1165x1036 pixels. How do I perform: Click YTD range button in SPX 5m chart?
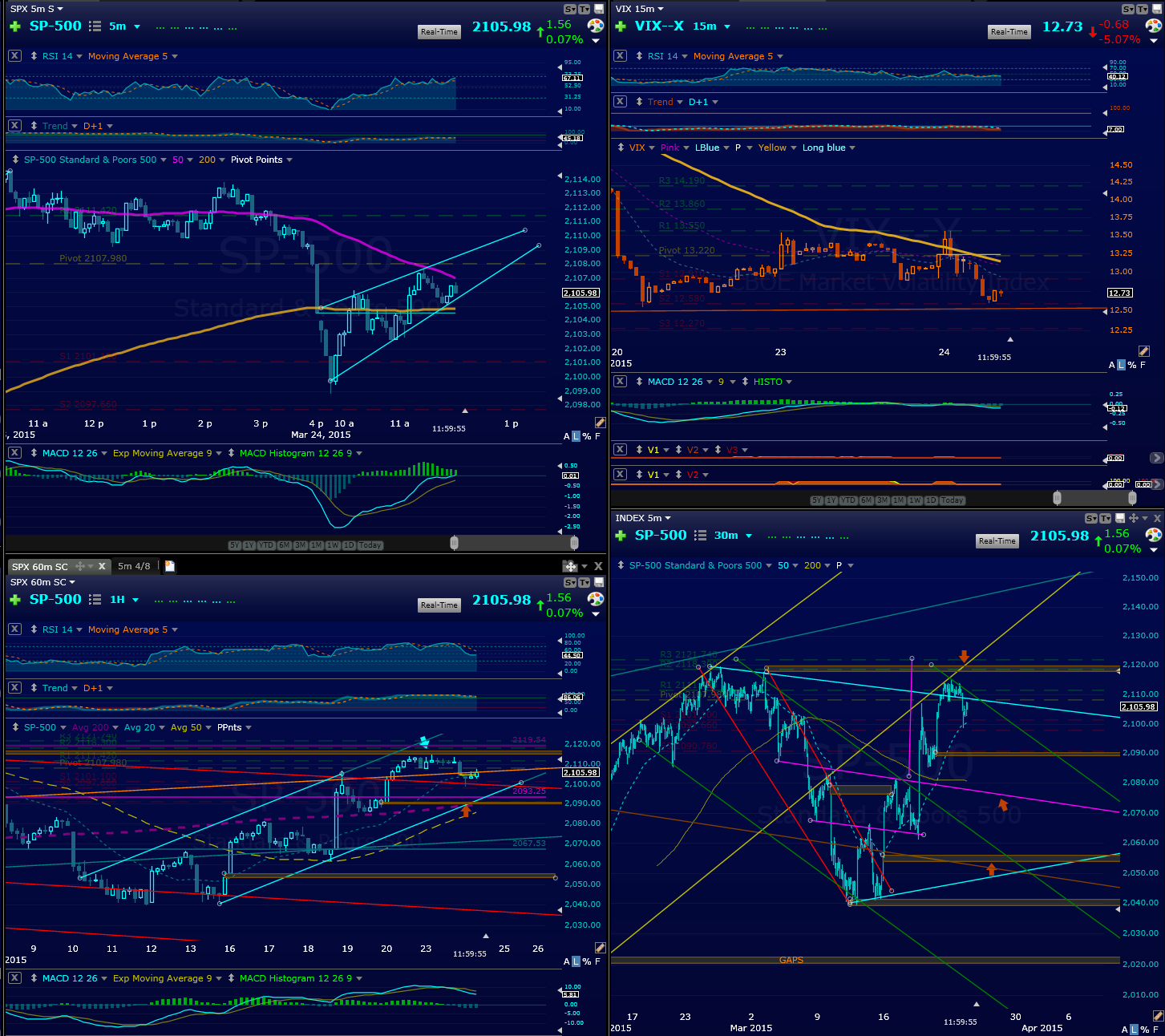[265, 545]
